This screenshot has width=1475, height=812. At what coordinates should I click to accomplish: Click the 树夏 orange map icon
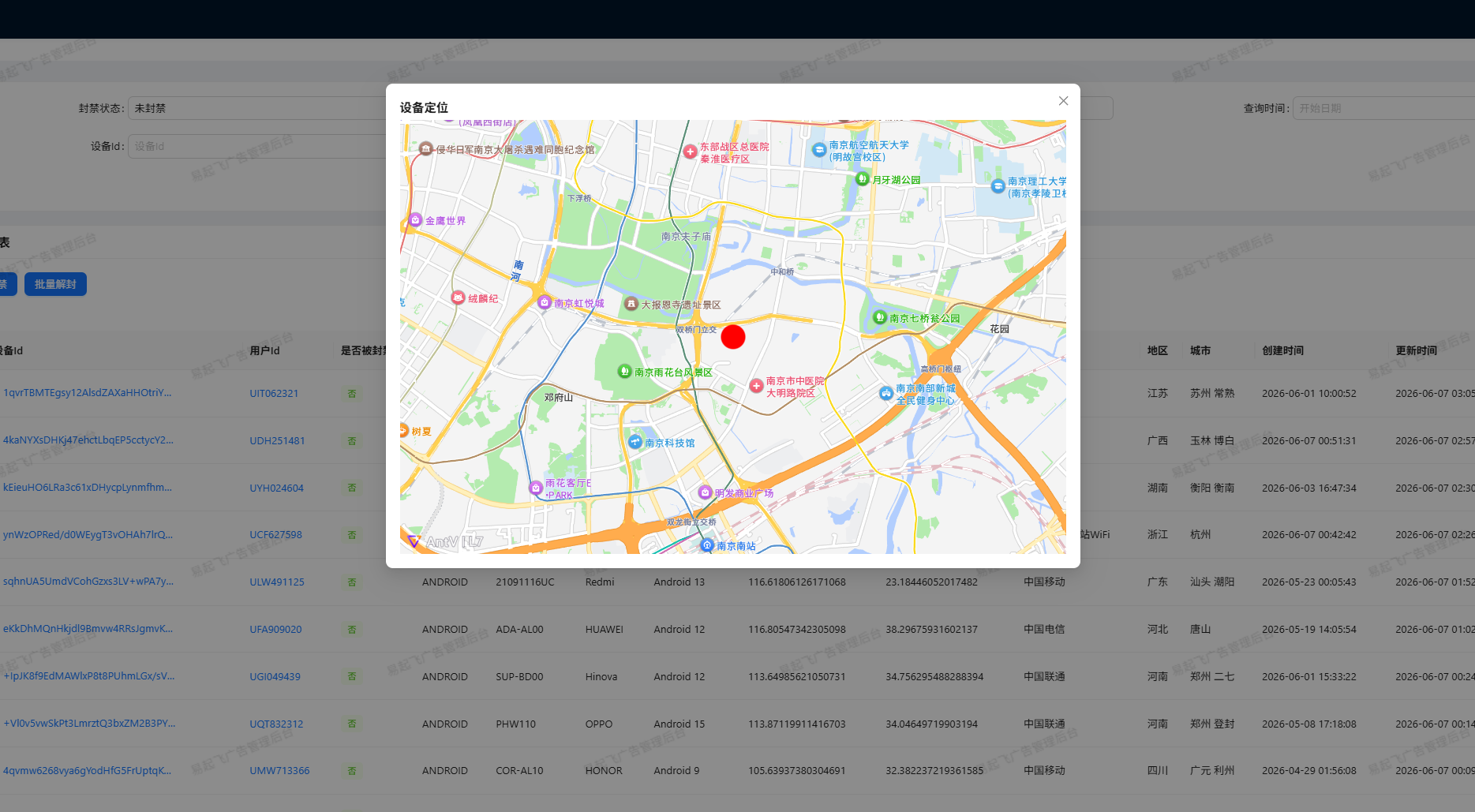(x=404, y=431)
